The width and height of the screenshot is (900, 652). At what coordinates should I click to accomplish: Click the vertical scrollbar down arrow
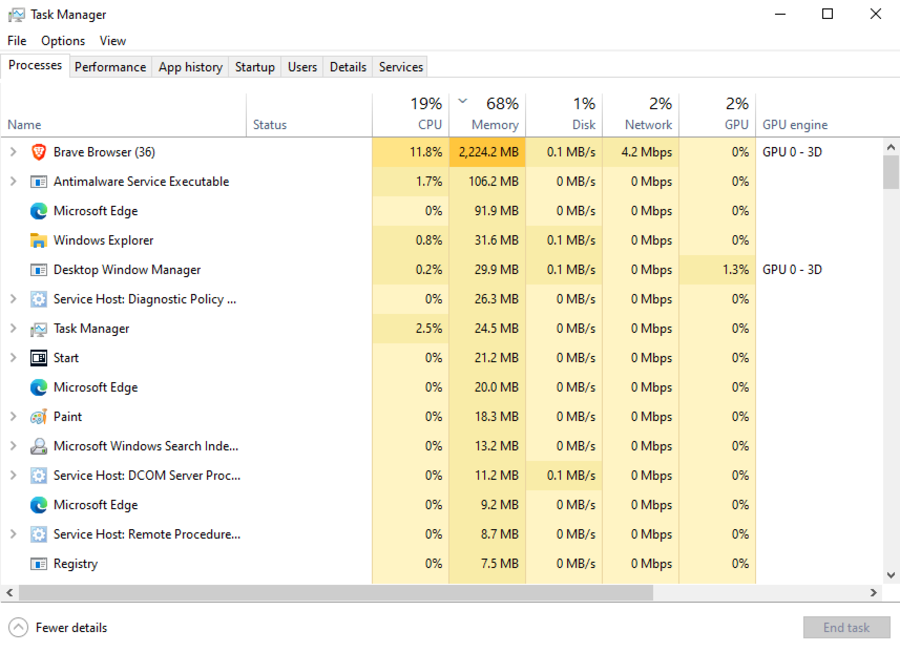tap(891, 575)
